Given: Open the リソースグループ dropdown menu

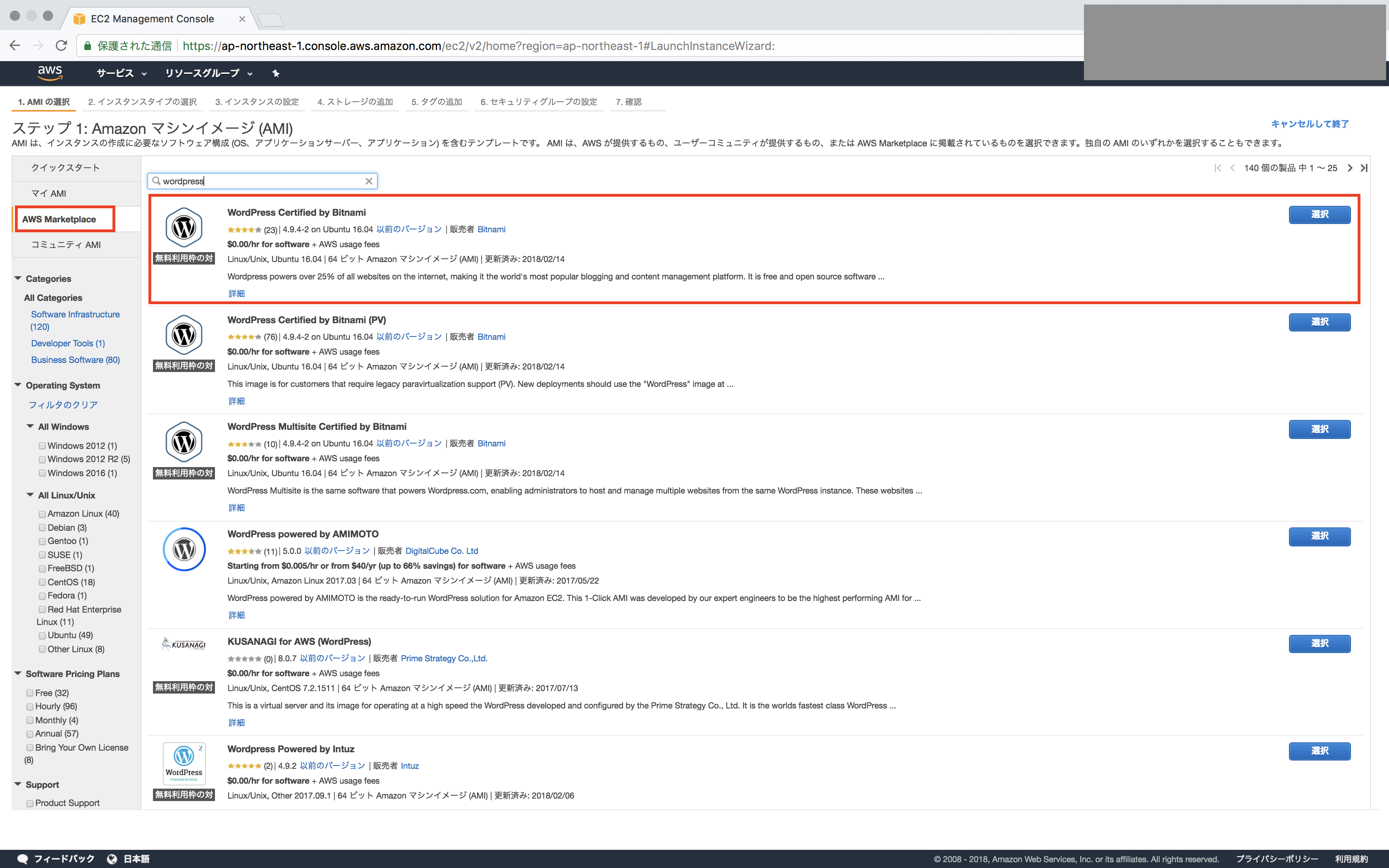Looking at the screenshot, I should pyautogui.click(x=209, y=74).
